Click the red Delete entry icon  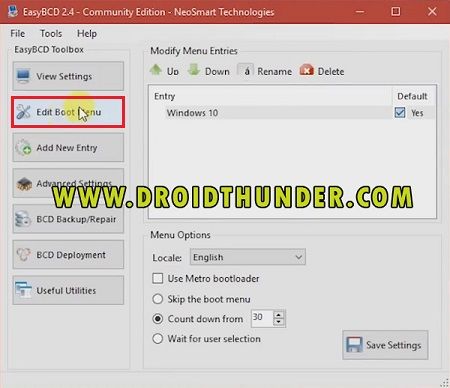coord(307,70)
